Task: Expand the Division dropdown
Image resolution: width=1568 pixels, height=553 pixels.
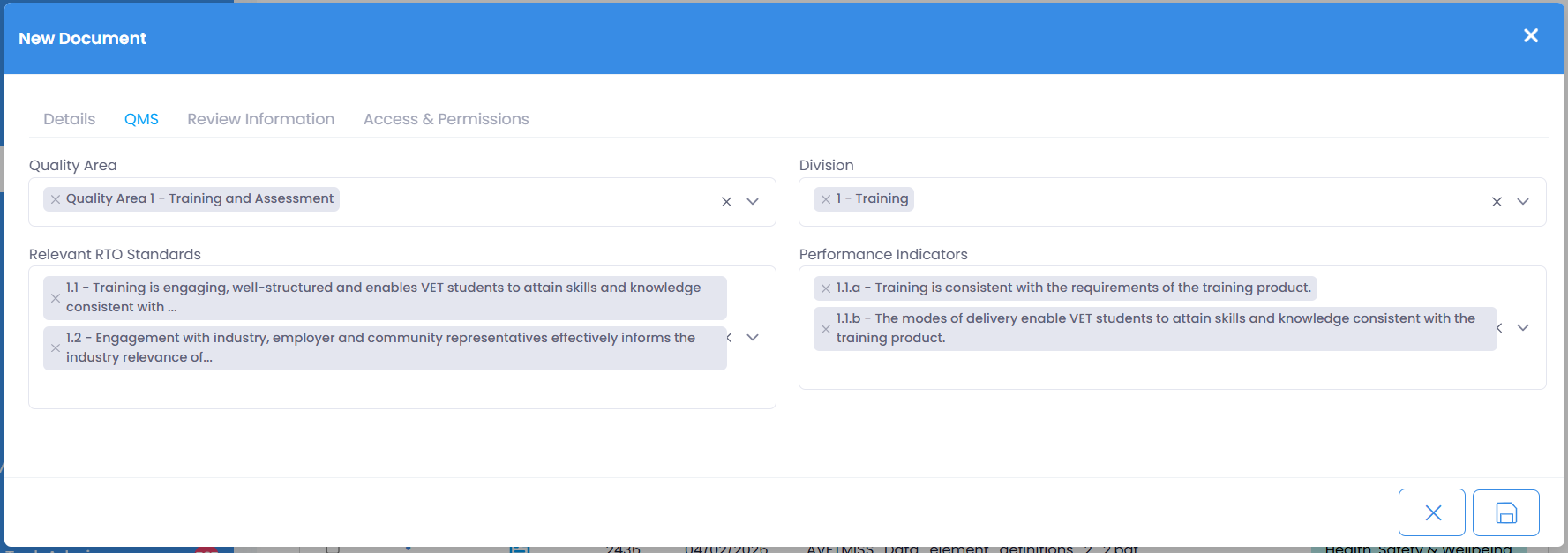Action: (x=1523, y=202)
